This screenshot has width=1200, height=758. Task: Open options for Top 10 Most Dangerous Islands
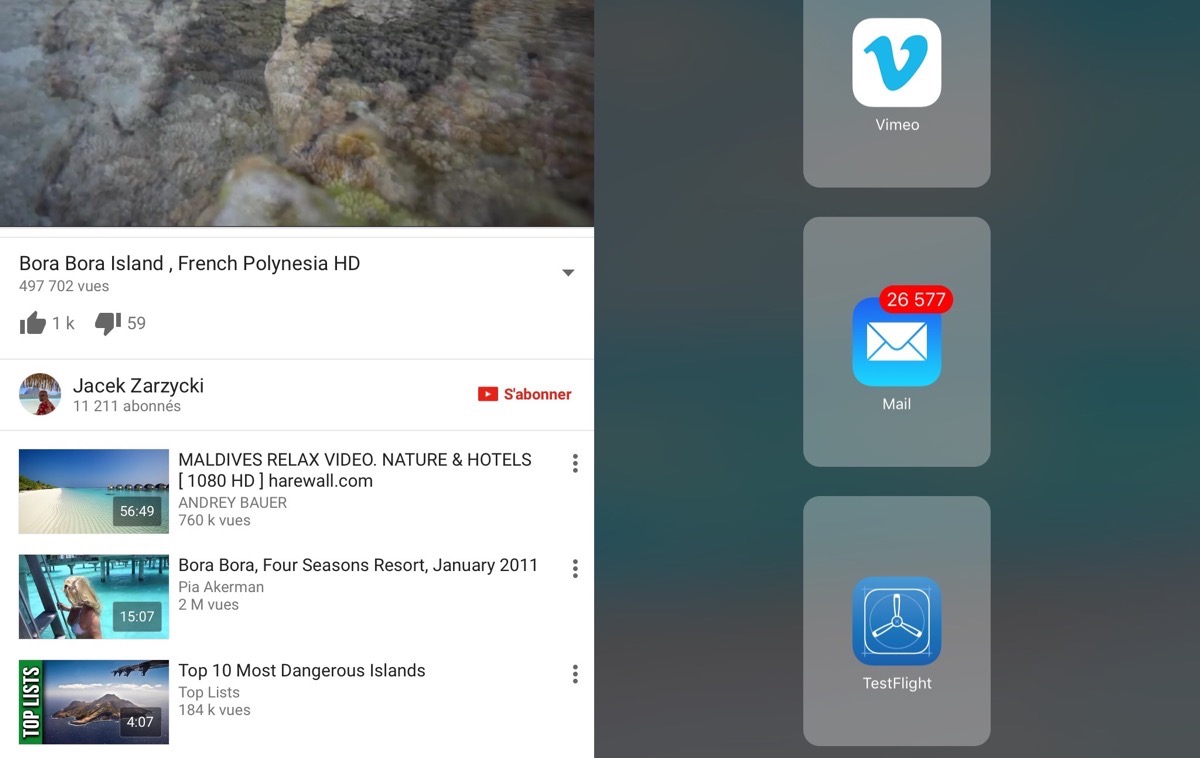(575, 674)
